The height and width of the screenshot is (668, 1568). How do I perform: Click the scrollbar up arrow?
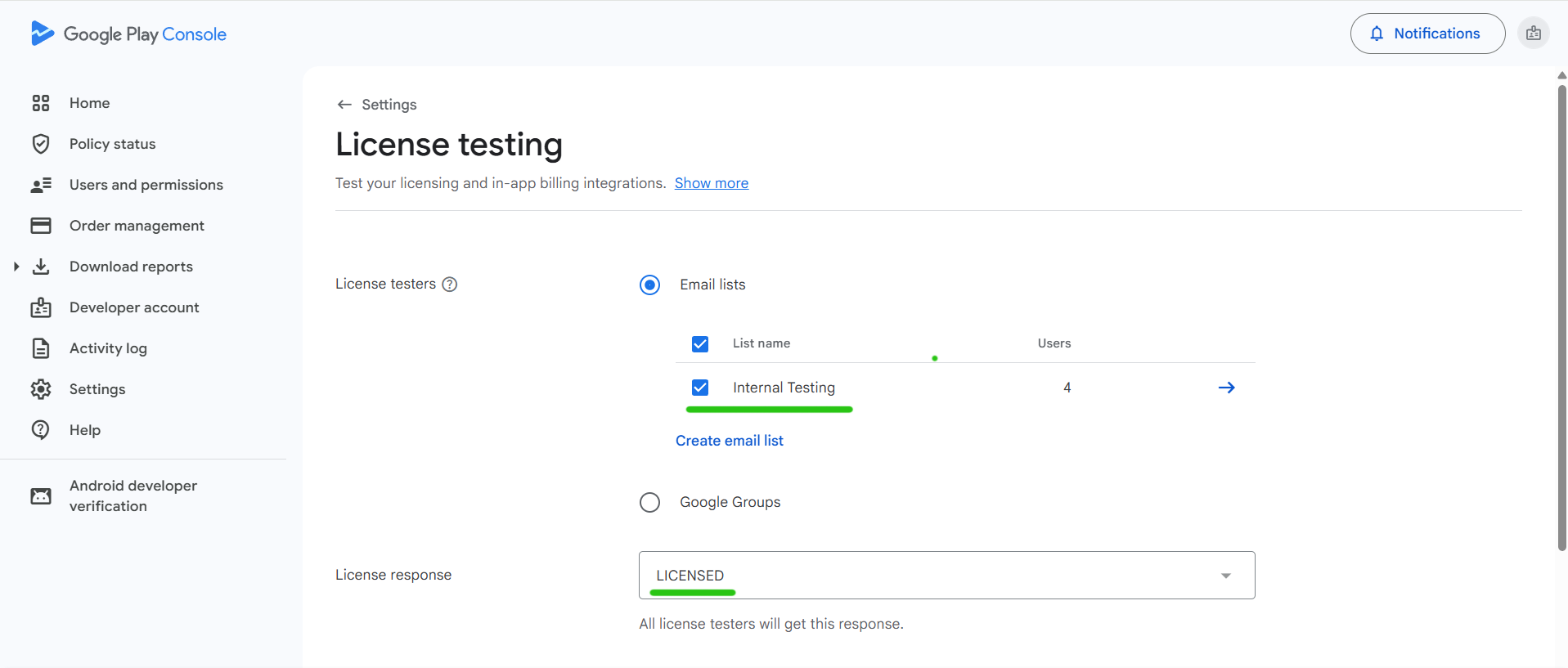point(1561,75)
